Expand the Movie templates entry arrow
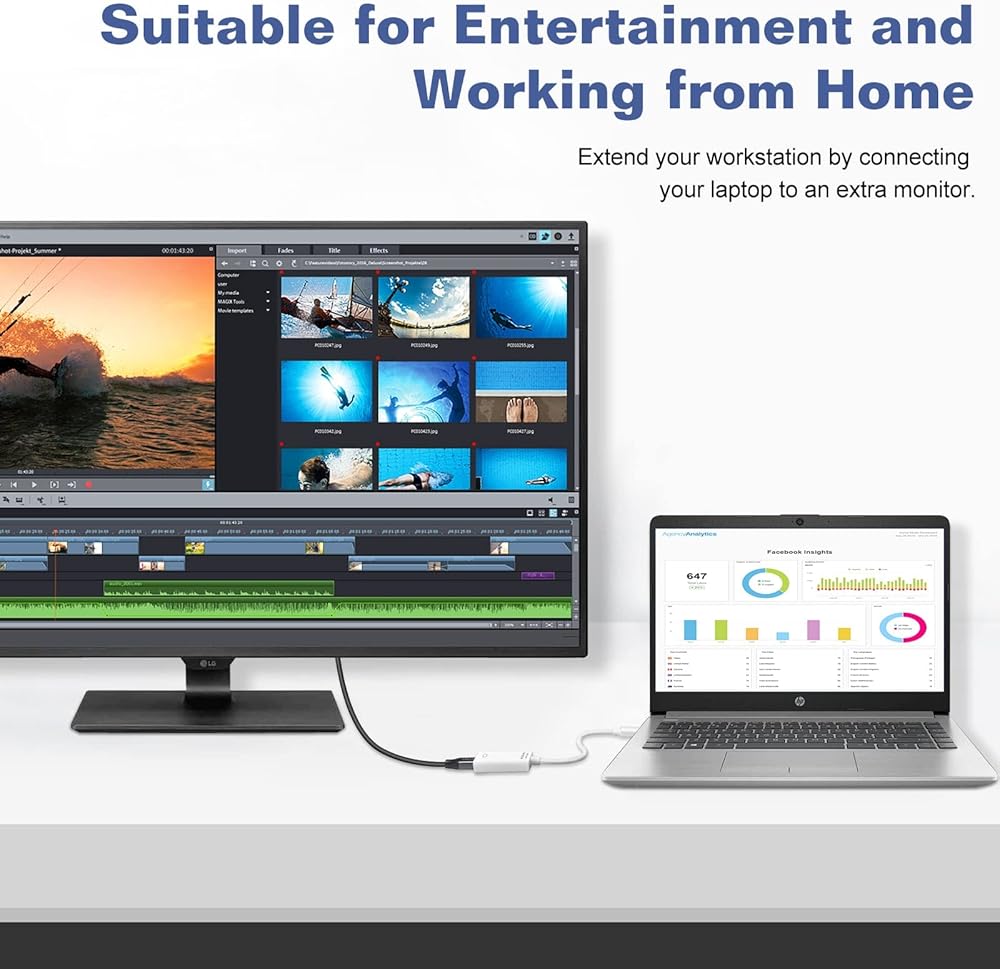 268,310
